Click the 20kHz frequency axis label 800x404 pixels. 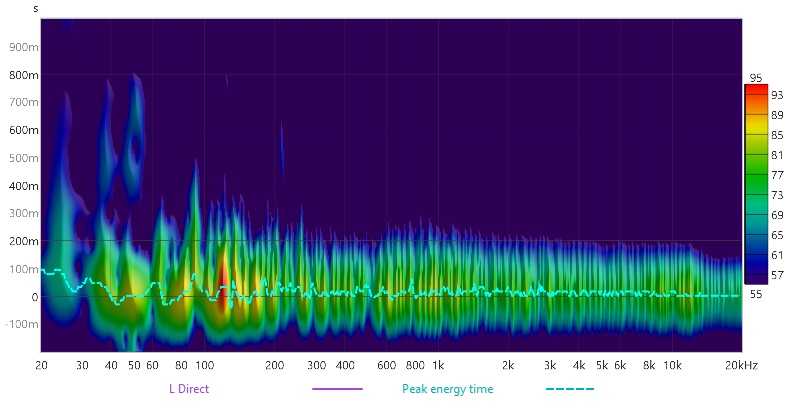click(741, 365)
